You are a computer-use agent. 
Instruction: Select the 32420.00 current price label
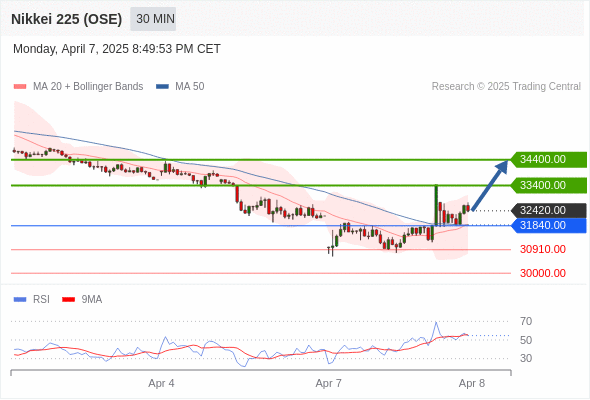pos(549,210)
